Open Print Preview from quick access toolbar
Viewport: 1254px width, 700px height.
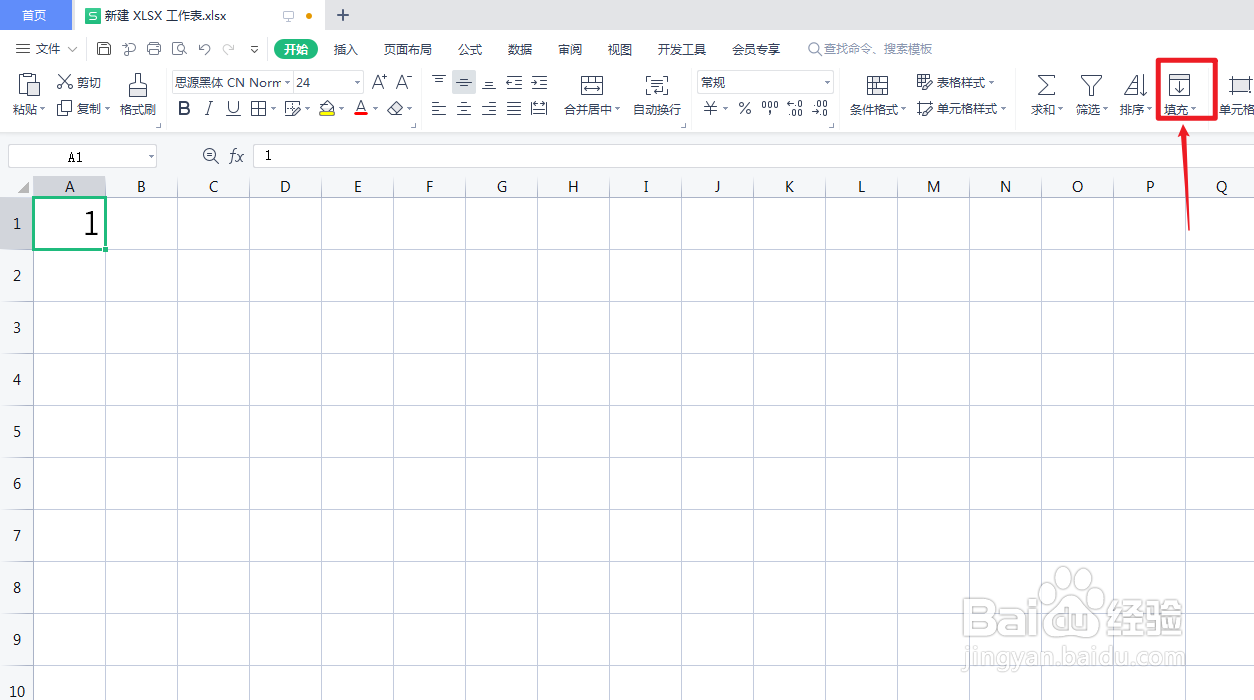[179, 48]
